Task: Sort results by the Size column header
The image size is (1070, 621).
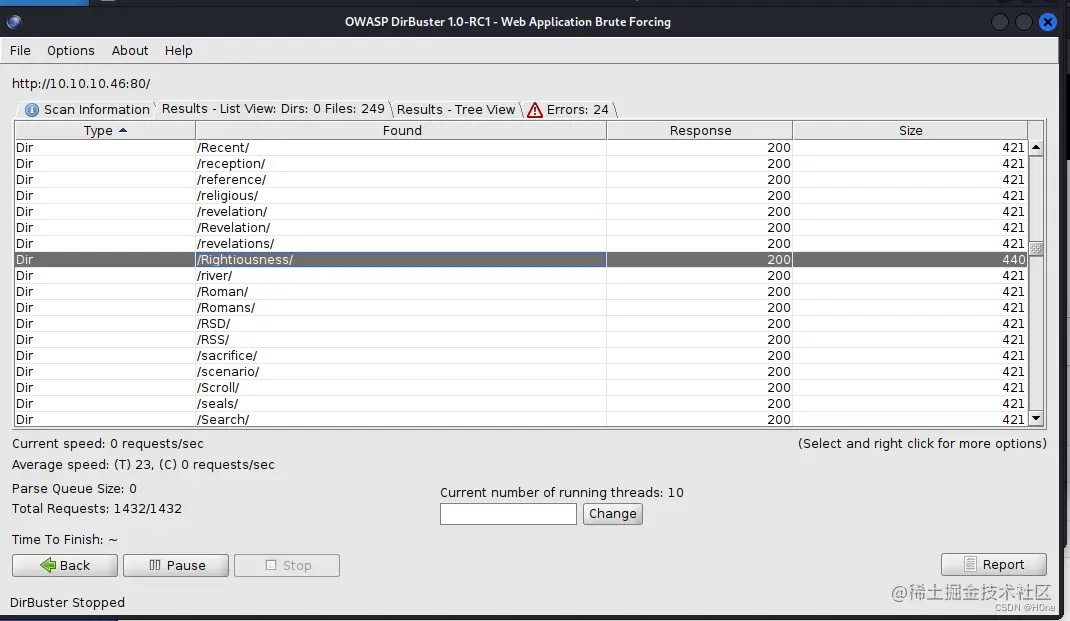Action: (910, 130)
